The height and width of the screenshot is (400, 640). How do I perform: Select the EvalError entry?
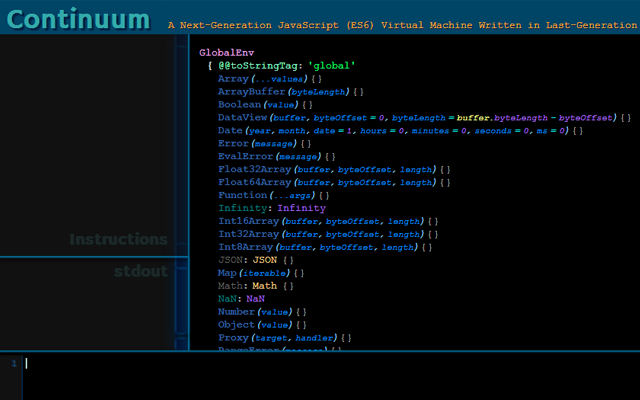point(244,156)
